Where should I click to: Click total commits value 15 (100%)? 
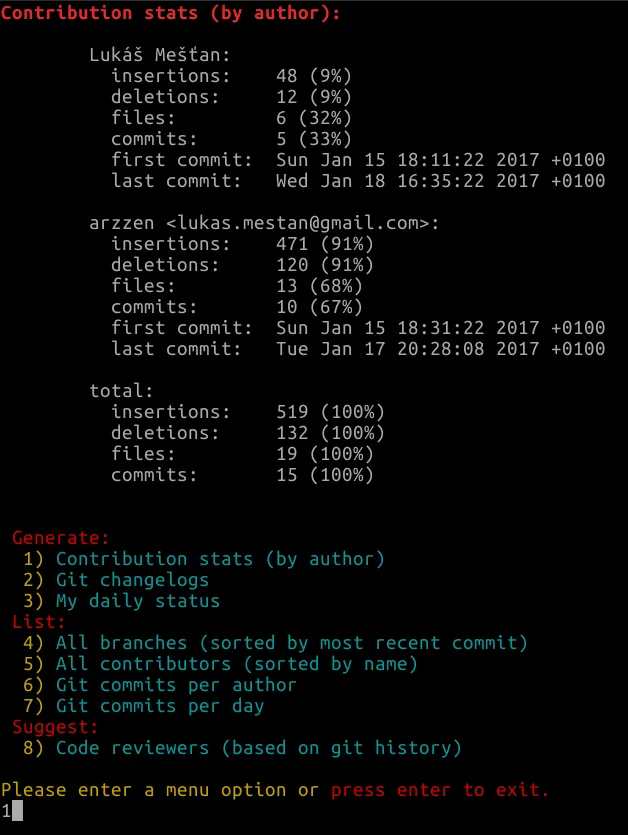click(324, 475)
